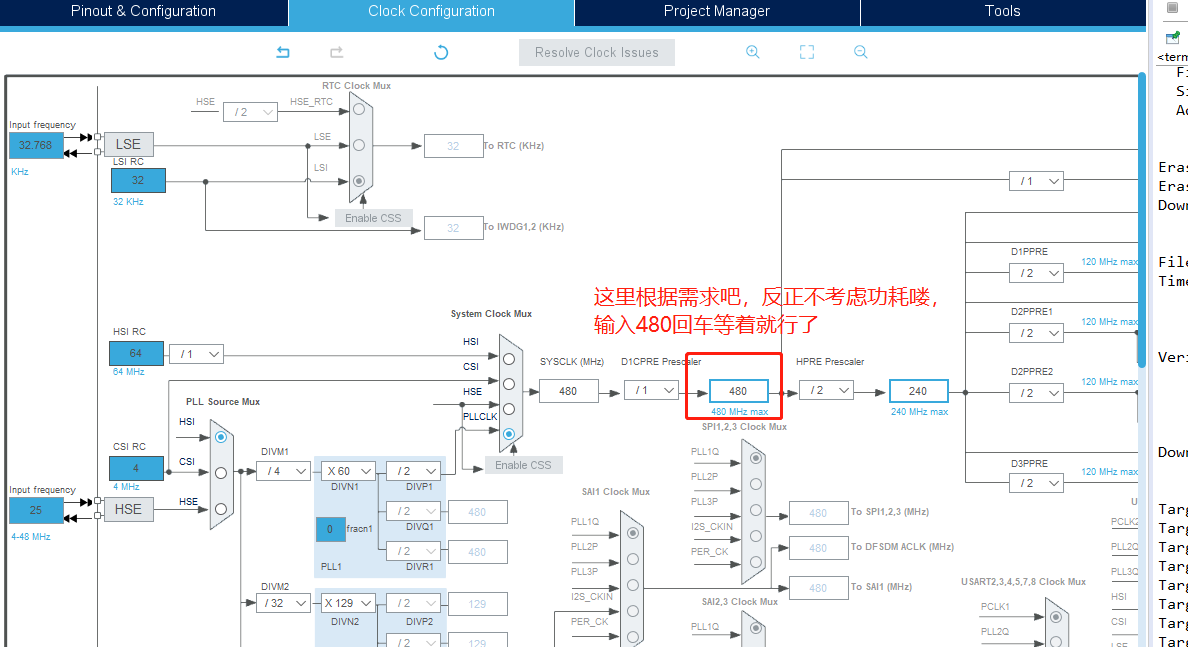Select PLL1Q in SAI1 Clock Mux
Viewport: 1188px width, 647px height.
pos(632,533)
